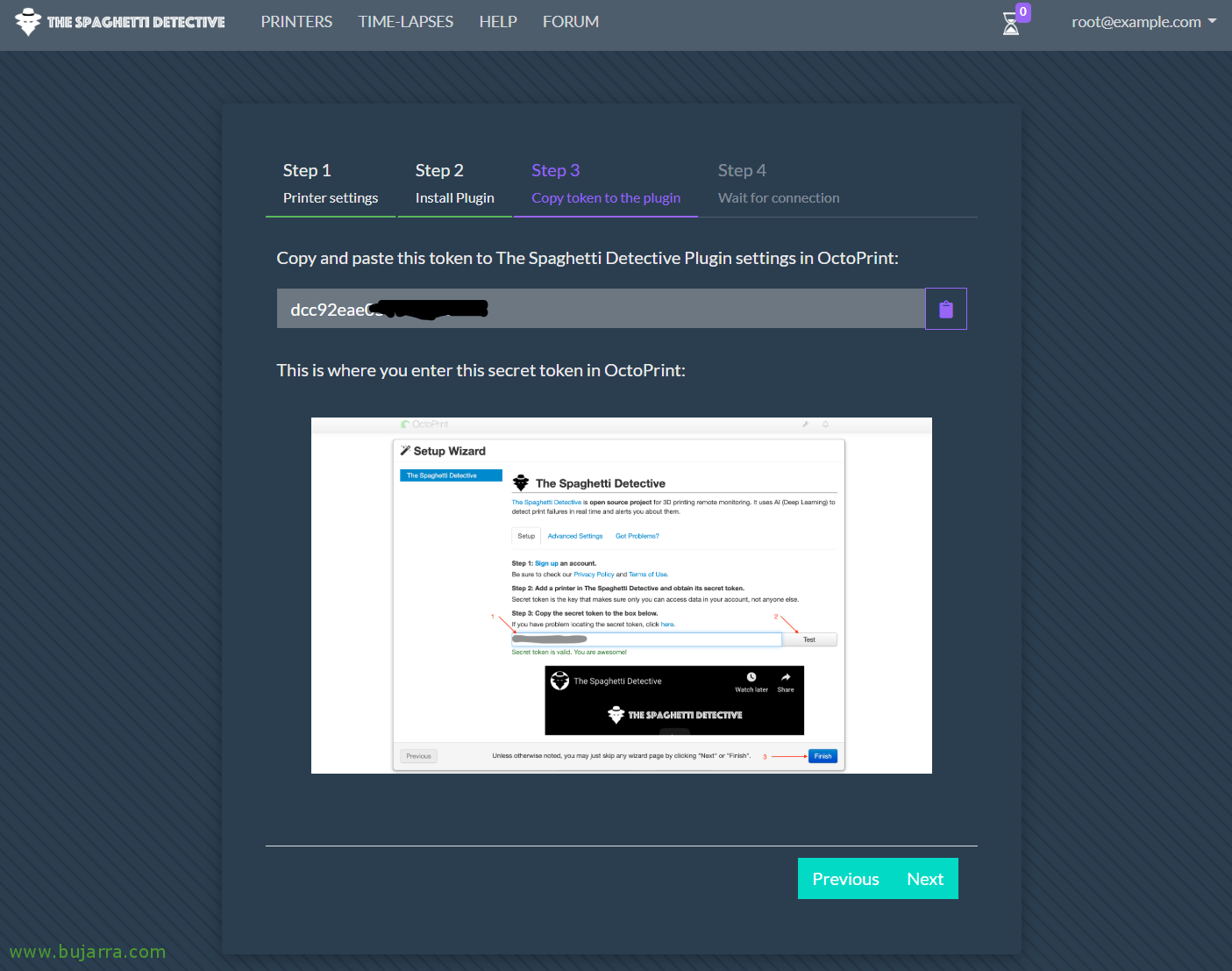This screenshot has height=971, width=1232.
Task: Click The Spaghetti Detective logo
Action: tap(120, 22)
